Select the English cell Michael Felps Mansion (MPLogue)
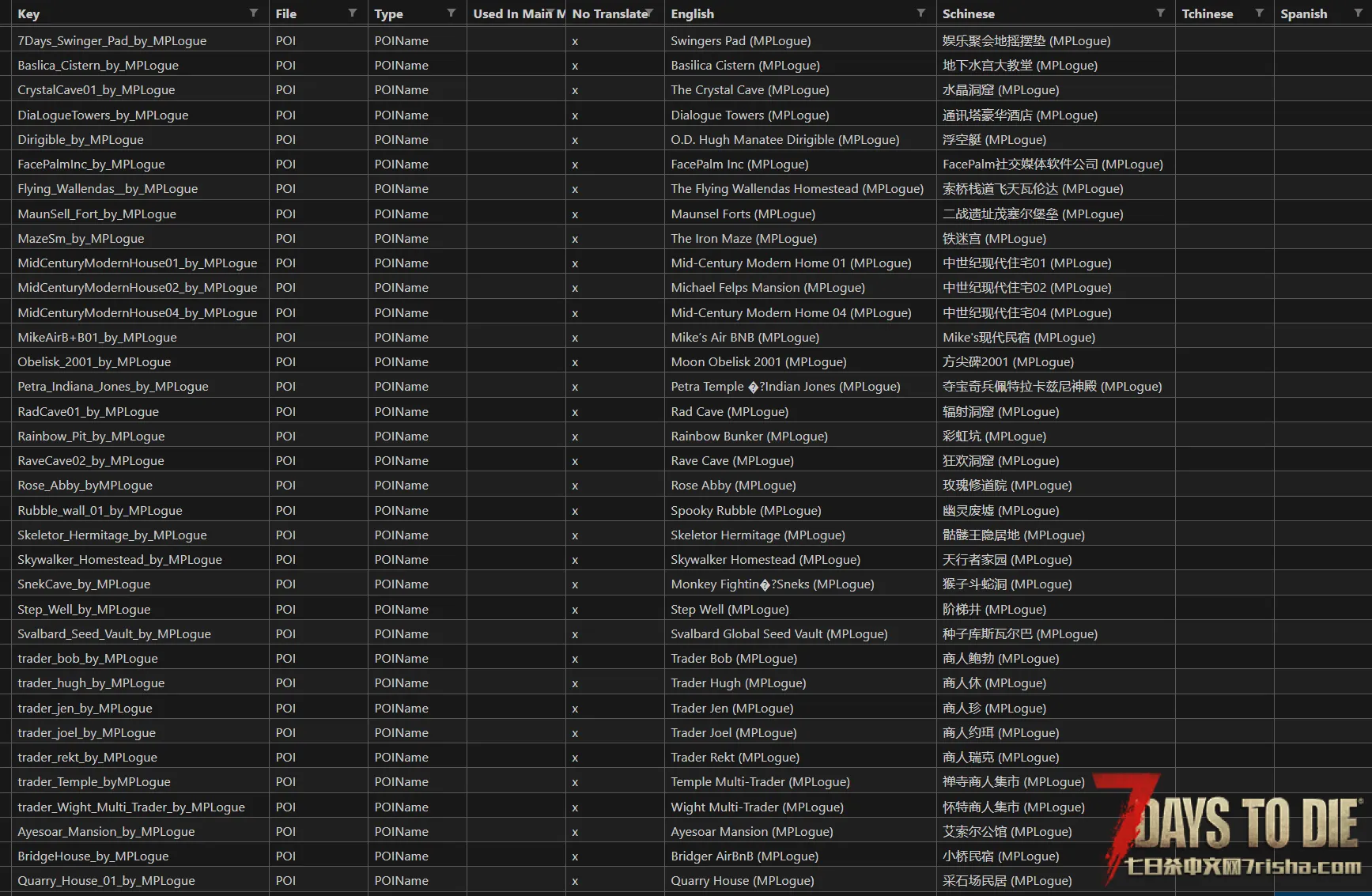This screenshot has height=896, width=1372. 800,287
